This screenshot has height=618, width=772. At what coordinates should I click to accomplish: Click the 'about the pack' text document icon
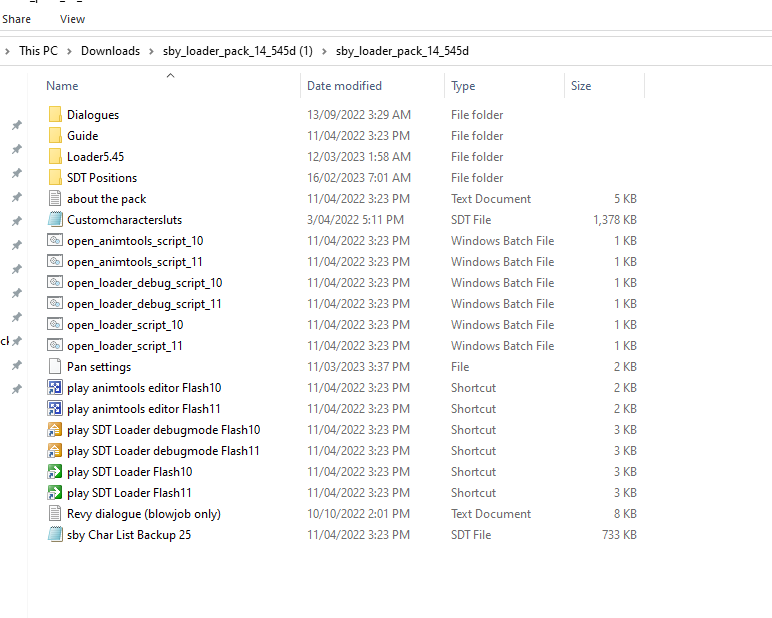point(55,199)
